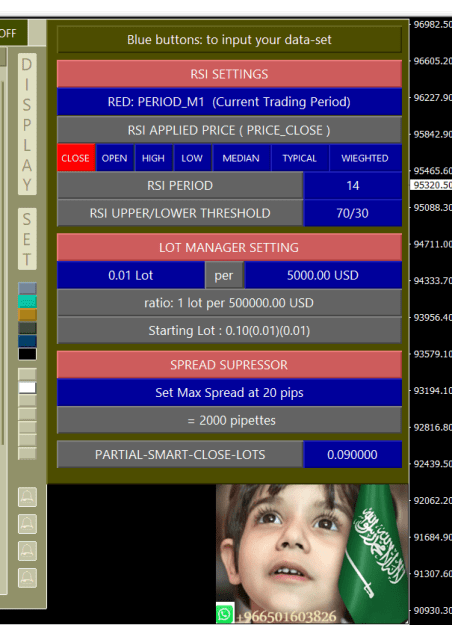This screenshot has height=625, width=452.
Task: Select the LOW applied price button
Action: [192, 158]
